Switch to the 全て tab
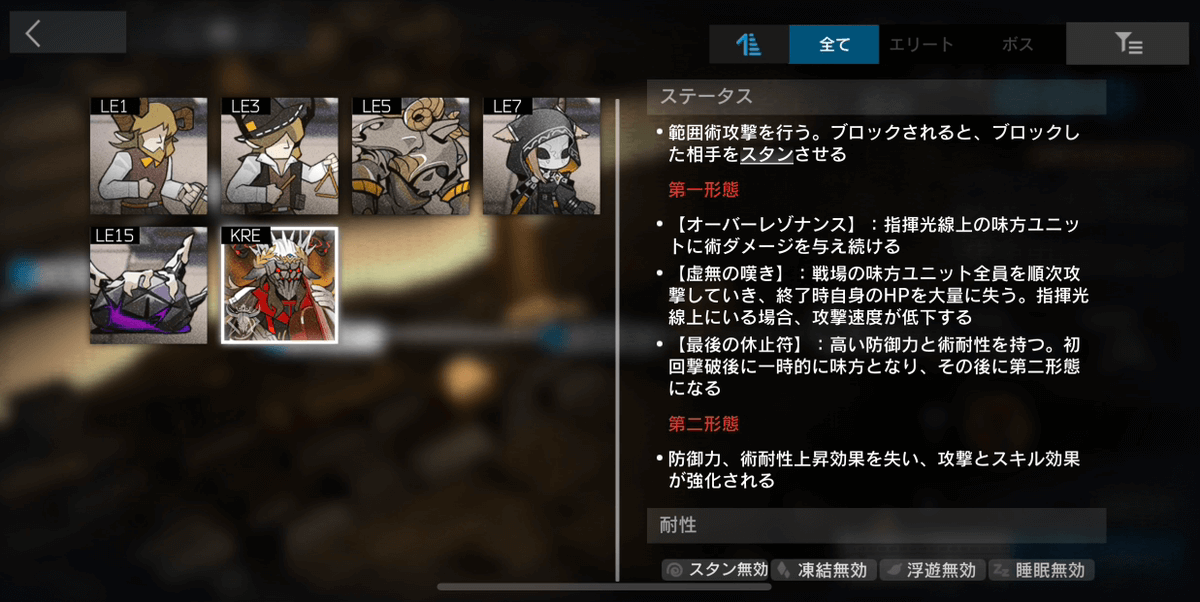This screenshot has height=602, width=1200. [834, 44]
